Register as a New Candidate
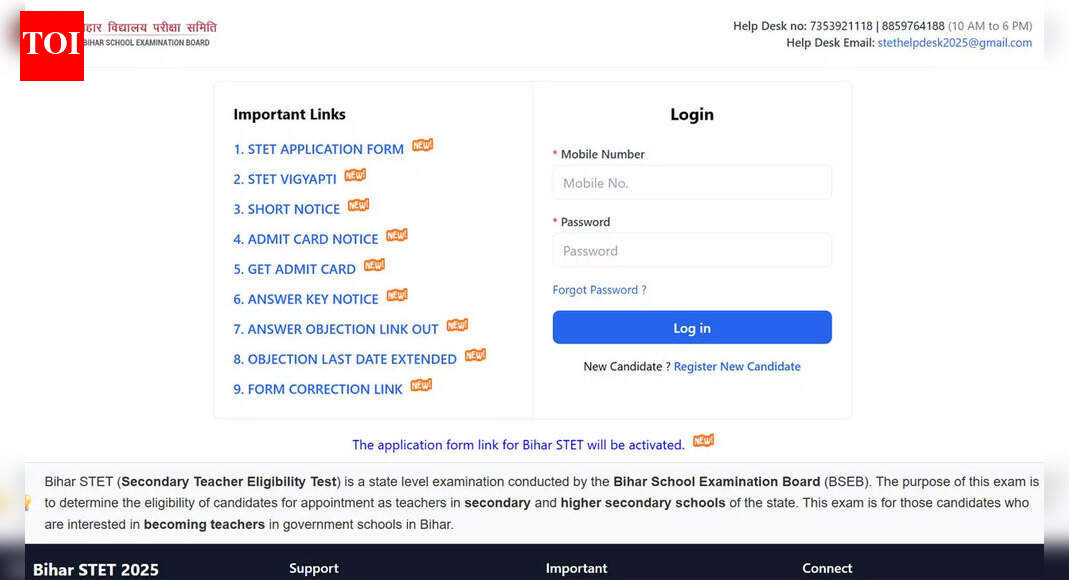Image resolution: width=1069 pixels, height=580 pixels. click(x=737, y=366)
